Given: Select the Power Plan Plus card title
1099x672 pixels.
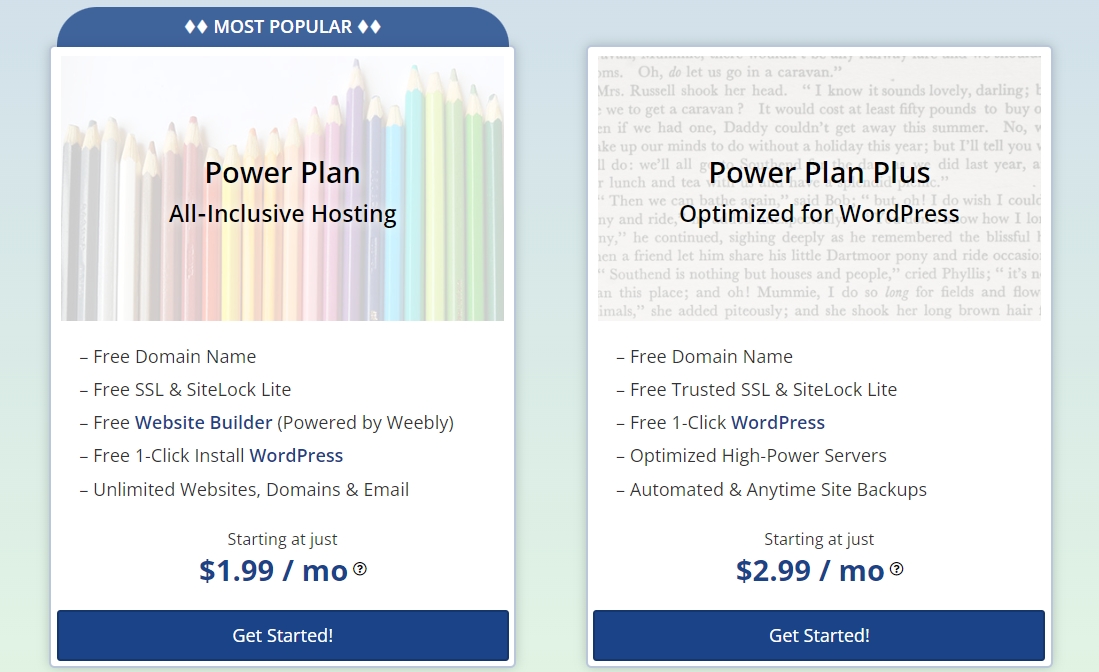Looking at the screenshot, I should point(819,172).
